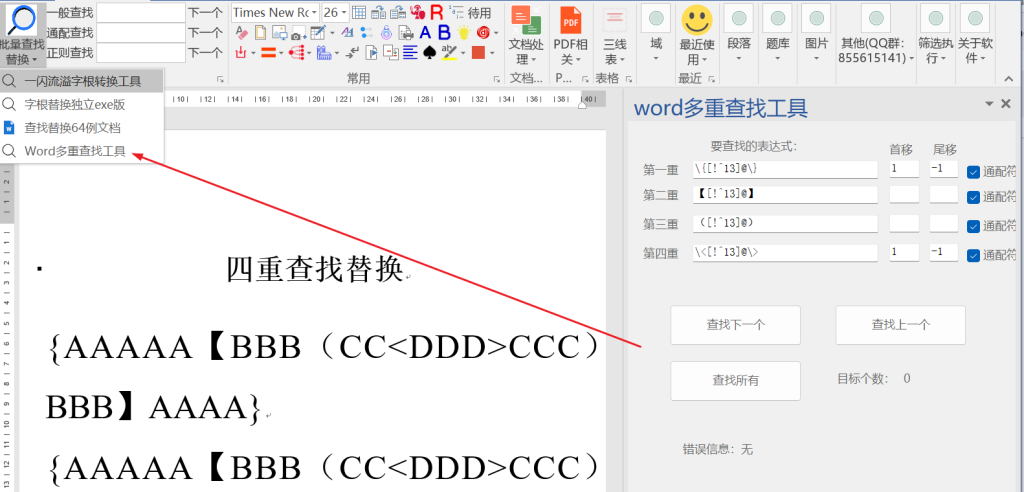Toggle 通配符 checkbox for 第一重
The height and width of the screenshot is (492, 1024).
coord(973,172)
